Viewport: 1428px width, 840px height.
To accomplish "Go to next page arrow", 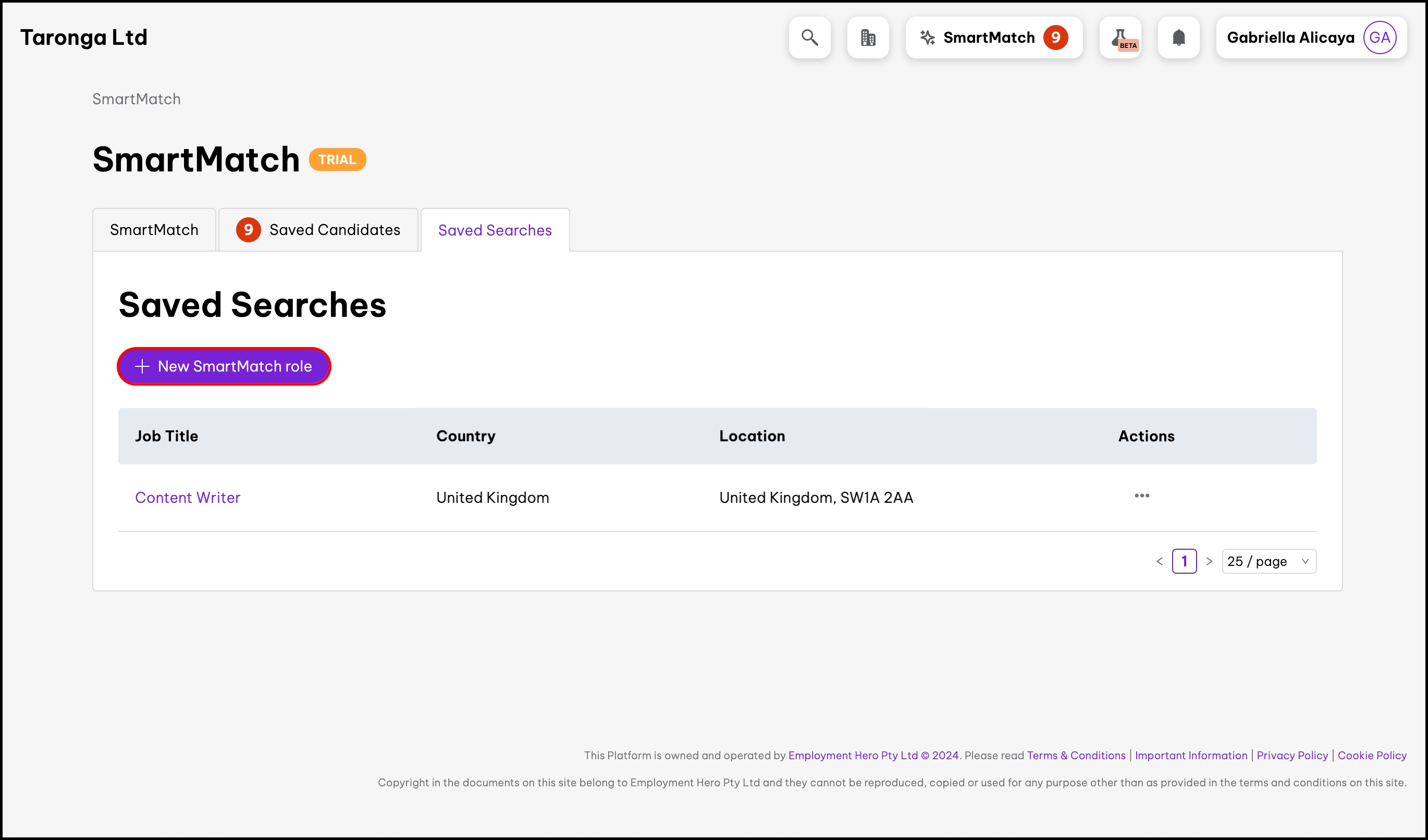I will coord(1209,561).
